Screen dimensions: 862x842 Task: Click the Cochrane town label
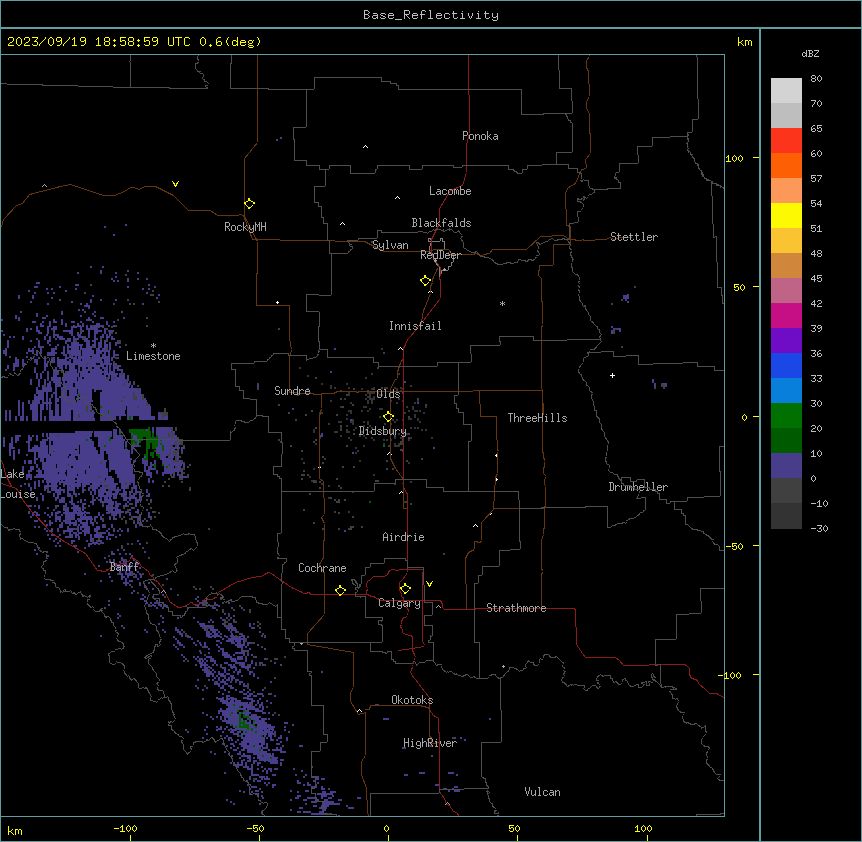[322, 568]
